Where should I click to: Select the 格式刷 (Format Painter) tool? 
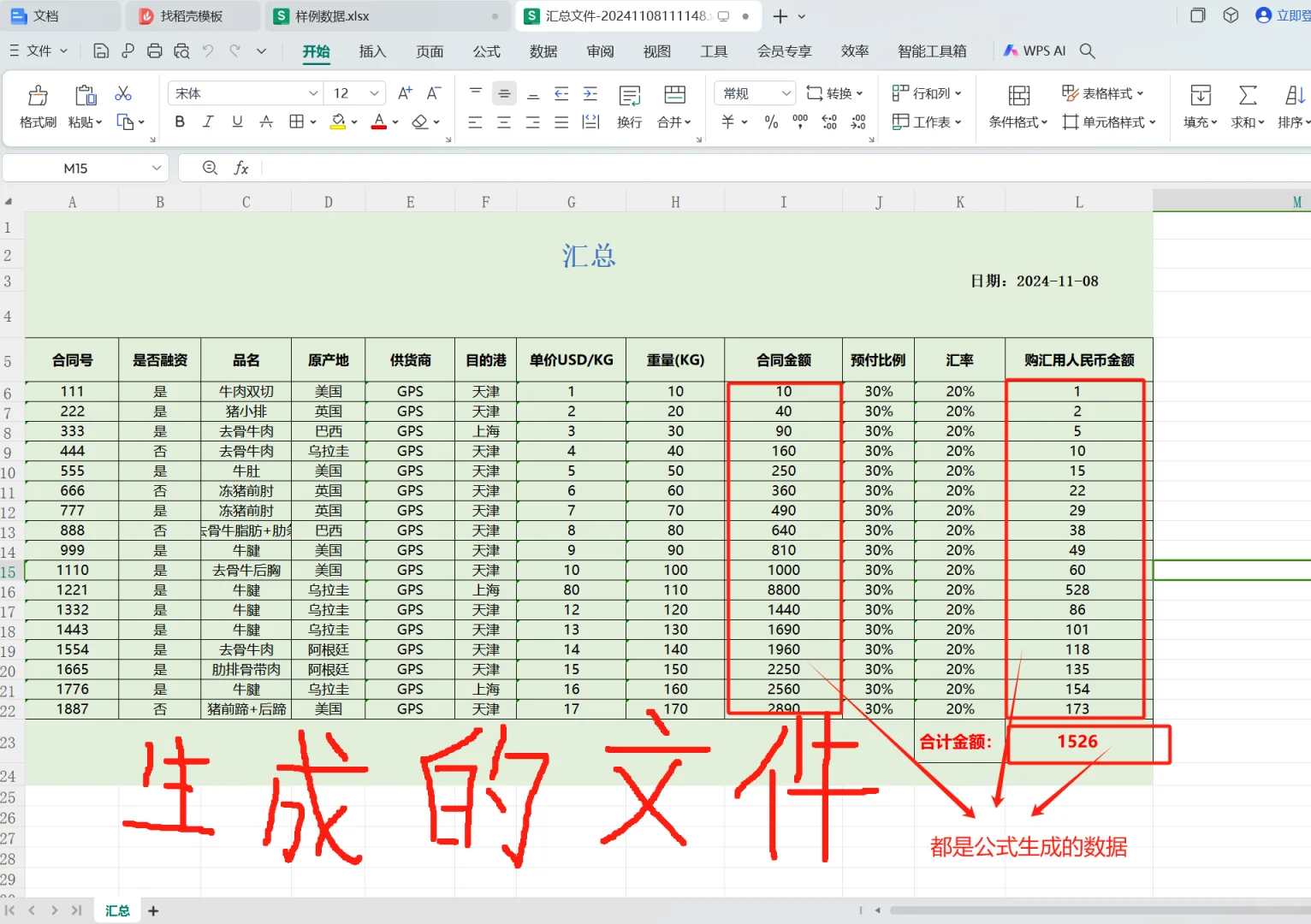37,103
